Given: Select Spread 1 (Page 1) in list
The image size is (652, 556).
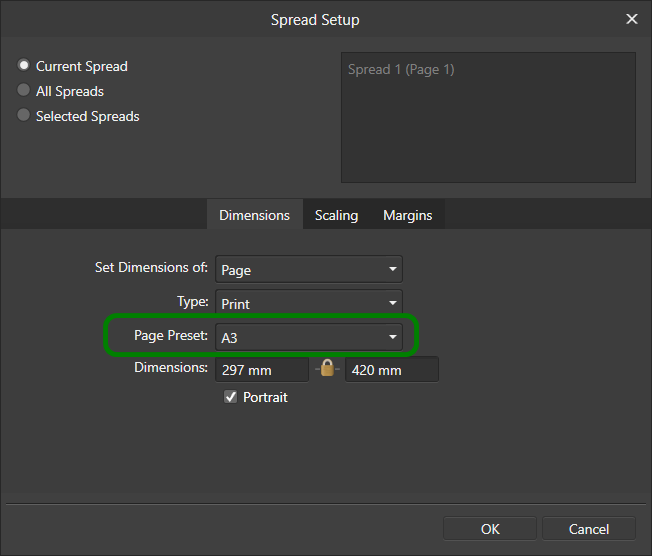Looking at the screenshot, I should [401, 69].
